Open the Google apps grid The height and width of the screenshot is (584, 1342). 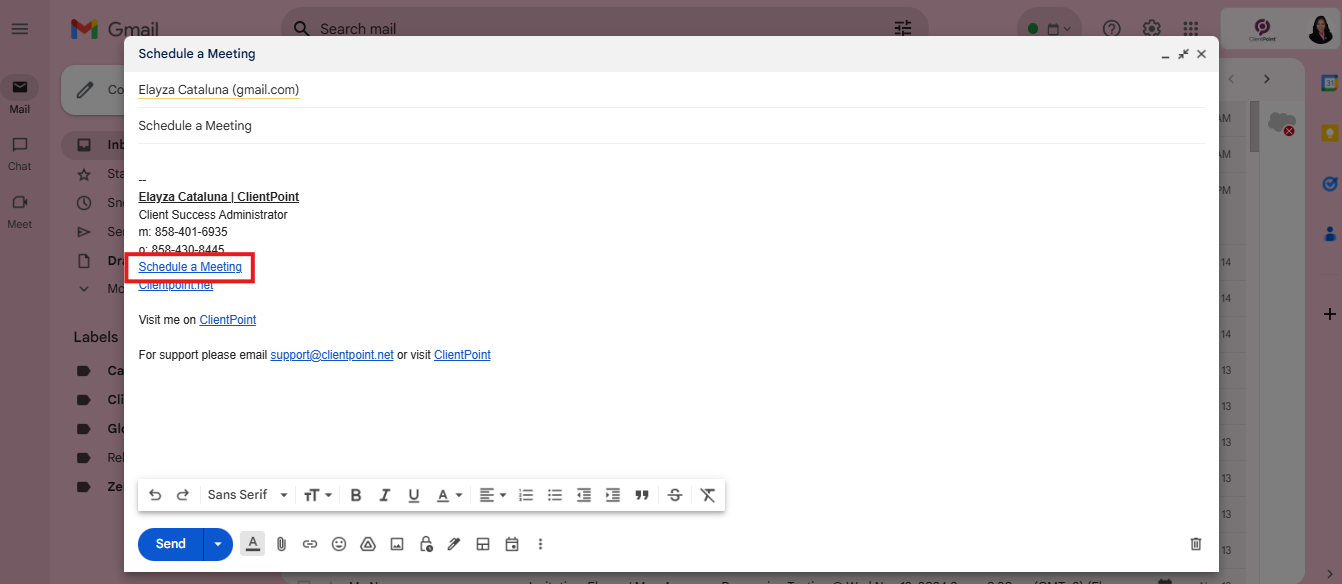(1191, 29)
